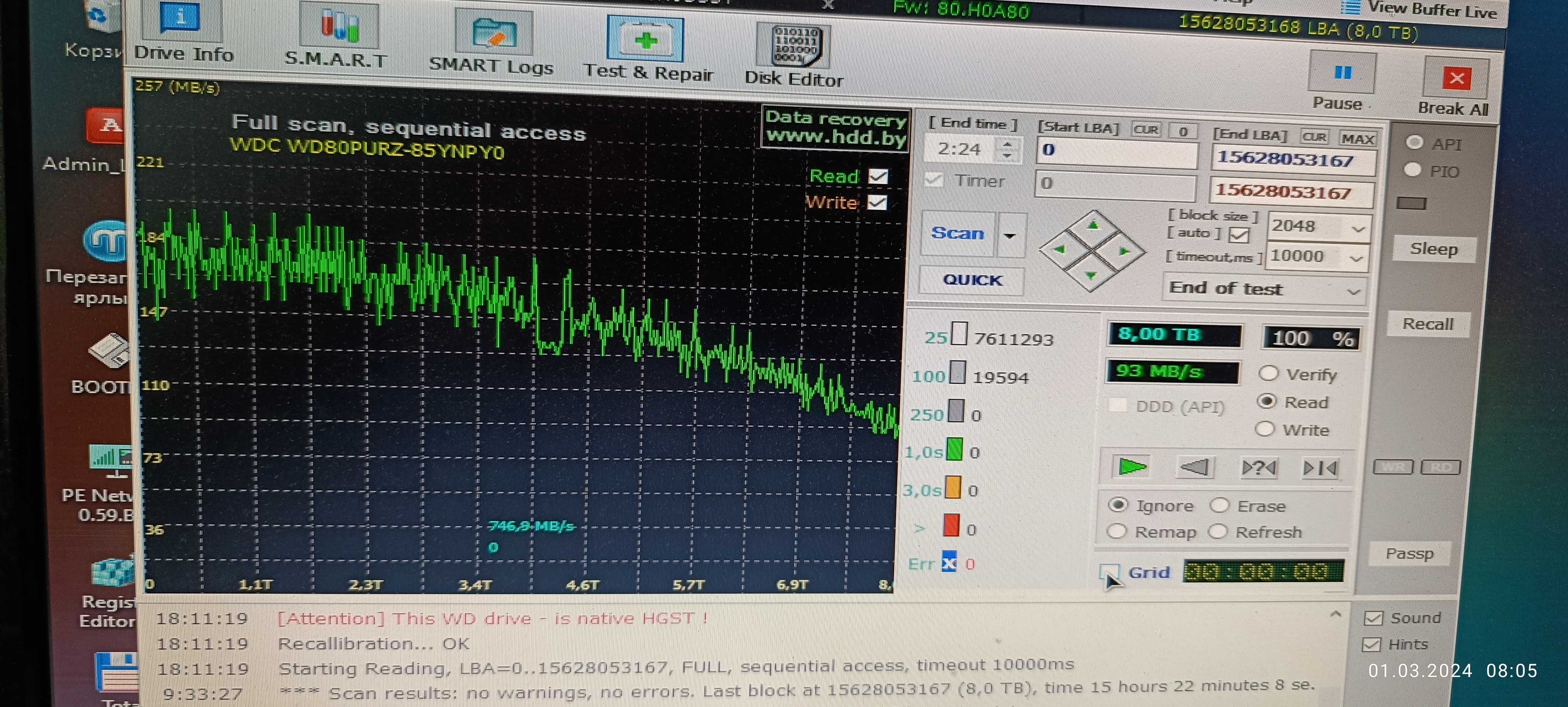1568x707 pixels.
Task: Toggle the Hints checkbox
Action: [1371, 644]
